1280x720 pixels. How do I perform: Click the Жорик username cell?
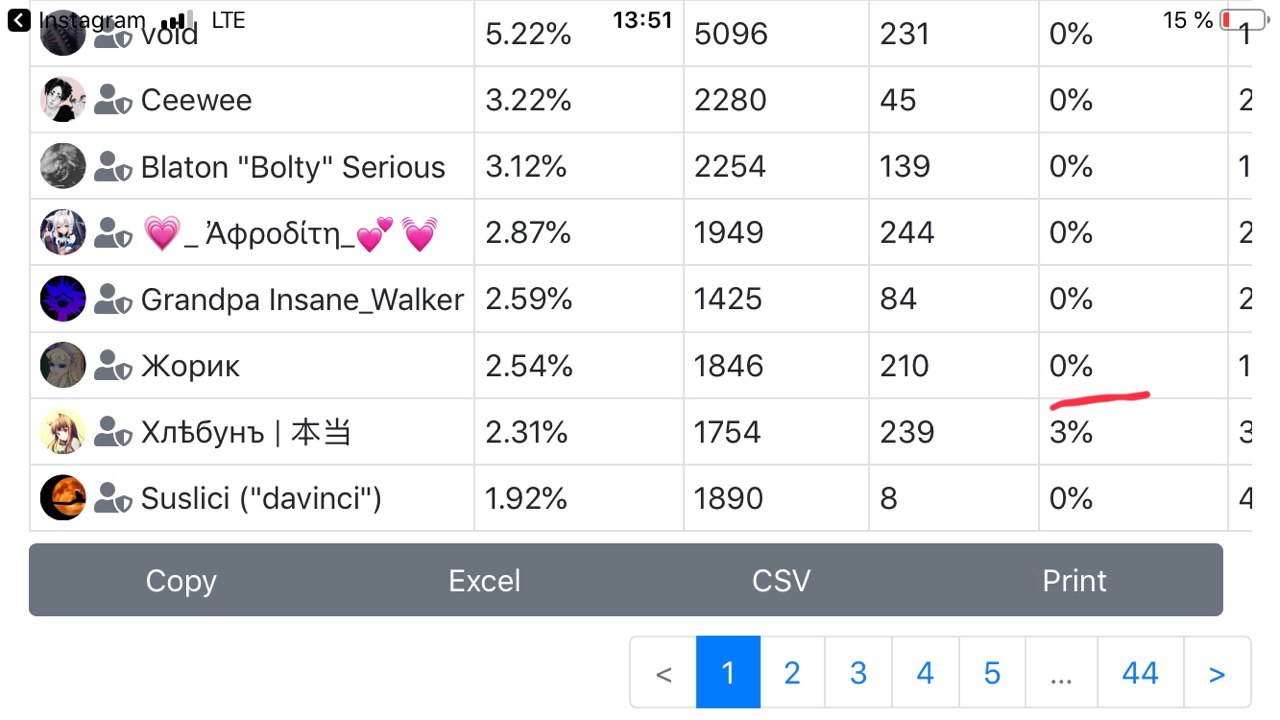point(252,366)
